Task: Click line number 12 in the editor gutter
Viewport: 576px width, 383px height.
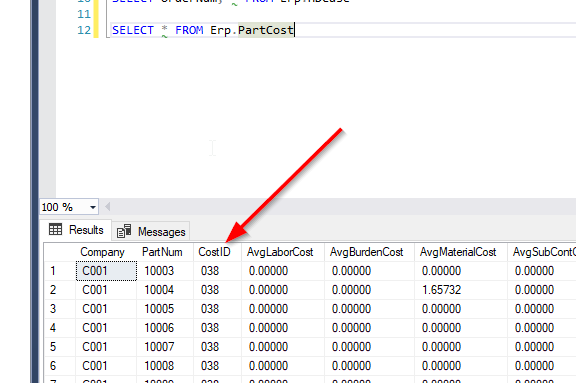Action: [84, 30]
